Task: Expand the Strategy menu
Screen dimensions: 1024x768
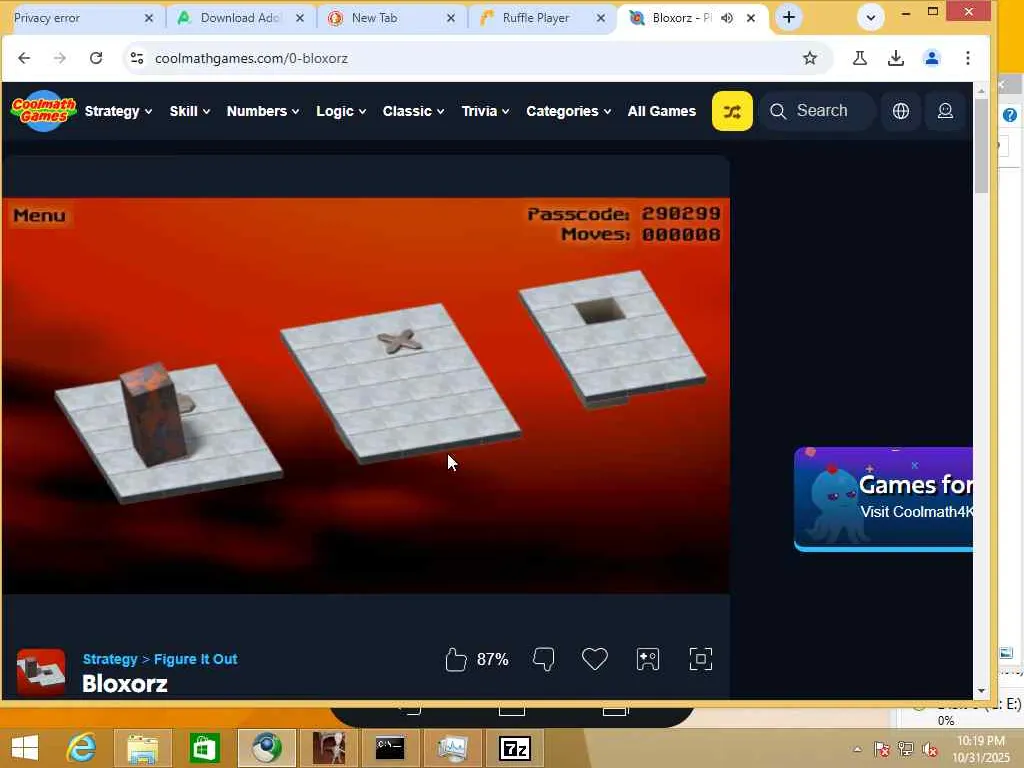Action: coord(118,111)
